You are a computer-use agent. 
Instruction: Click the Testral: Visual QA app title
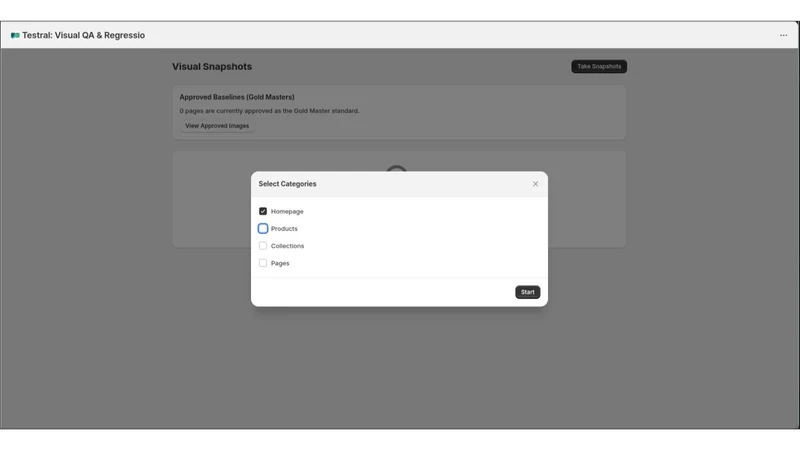(83, 35)
